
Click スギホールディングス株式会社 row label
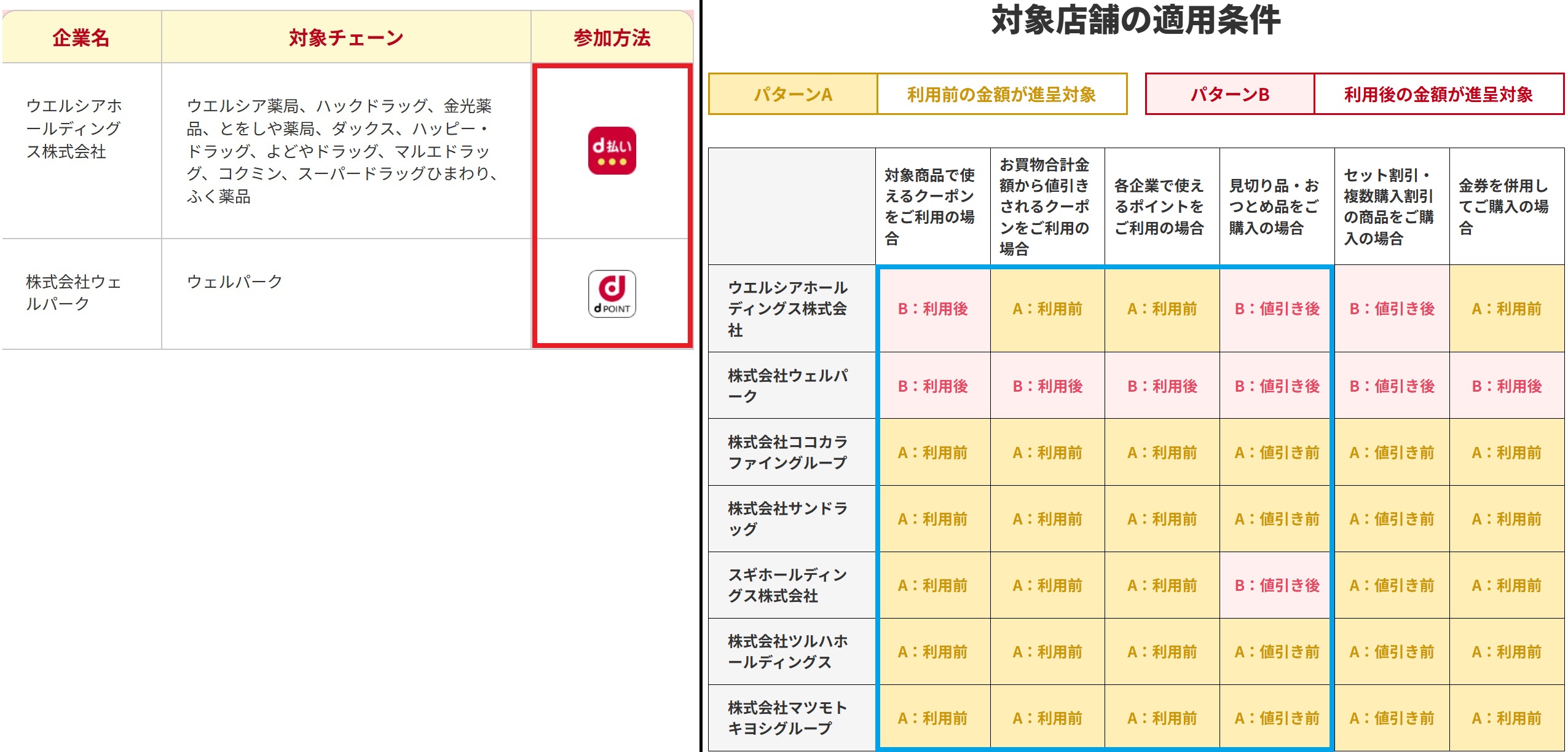click(x=787, y=585)
